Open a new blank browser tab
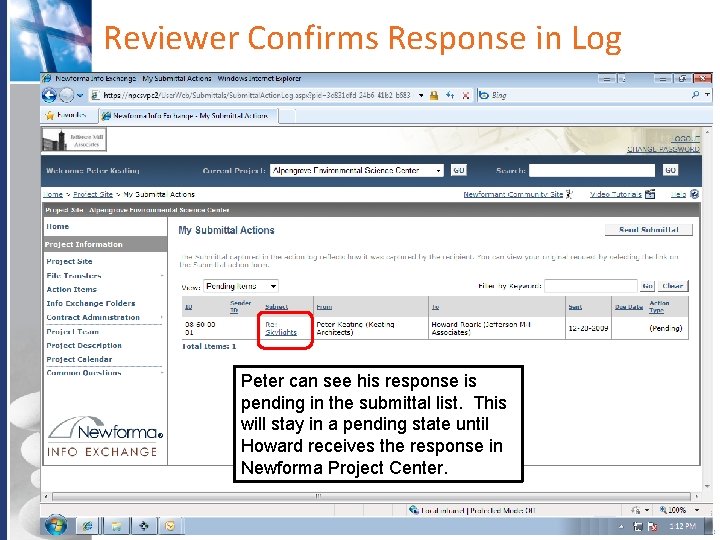Screen dimensions: 720x540 click(x=287, y=116)
